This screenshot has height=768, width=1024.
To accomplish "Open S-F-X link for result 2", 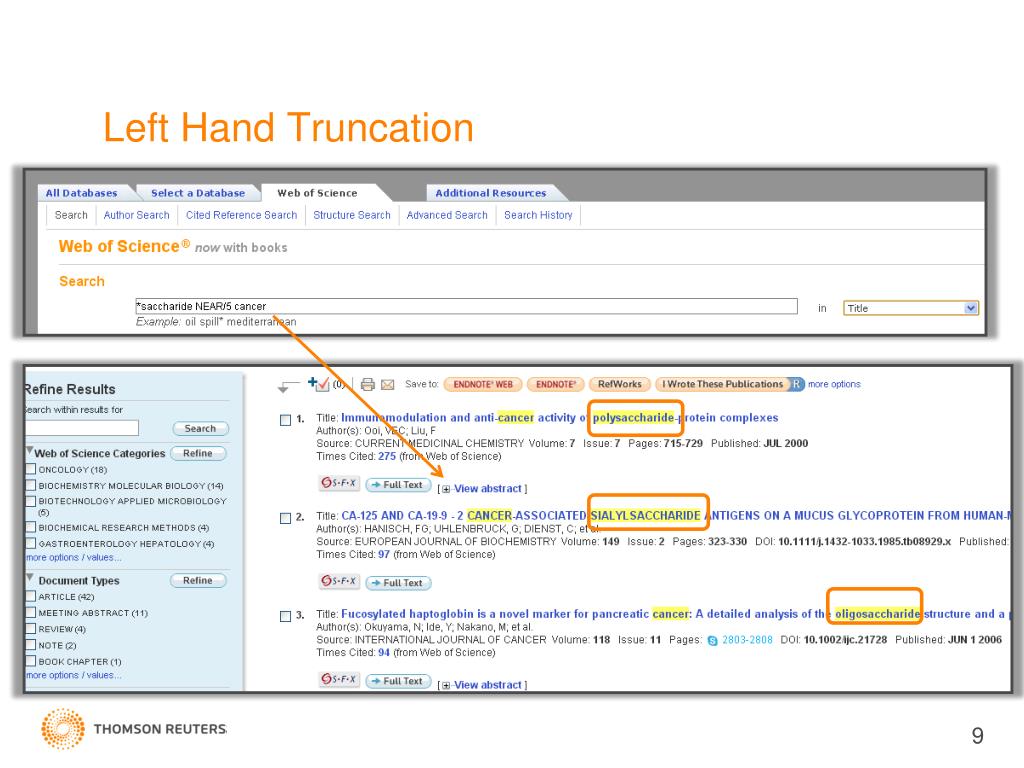I will [339, 581].
